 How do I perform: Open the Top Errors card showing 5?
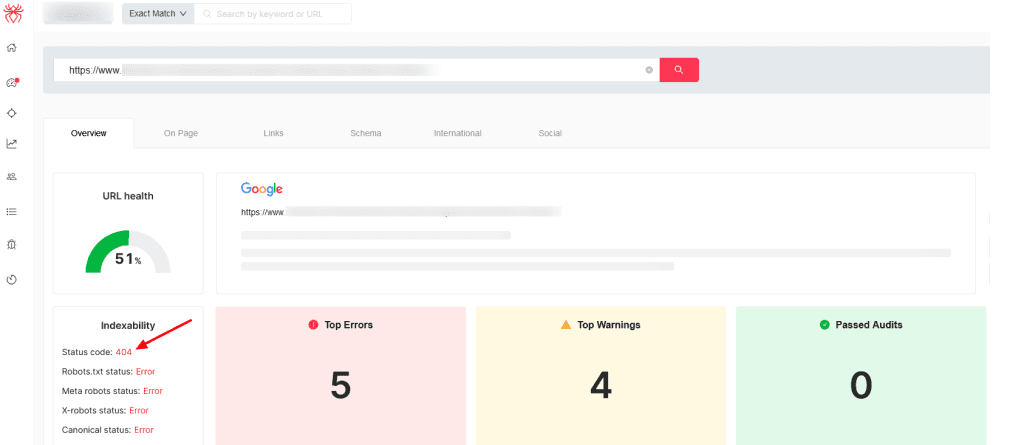click(340, 376)
